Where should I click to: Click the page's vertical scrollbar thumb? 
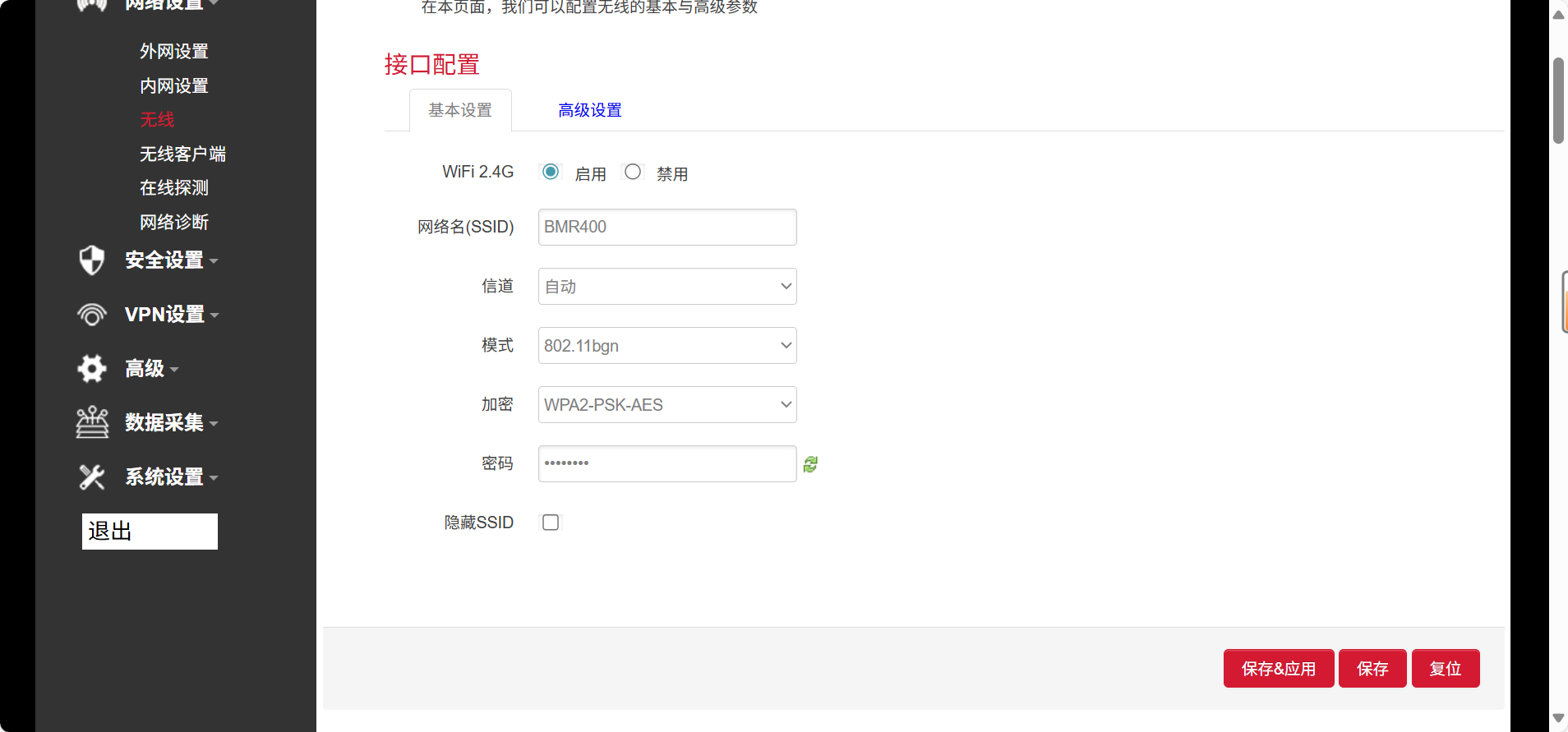click(1558, 100)
